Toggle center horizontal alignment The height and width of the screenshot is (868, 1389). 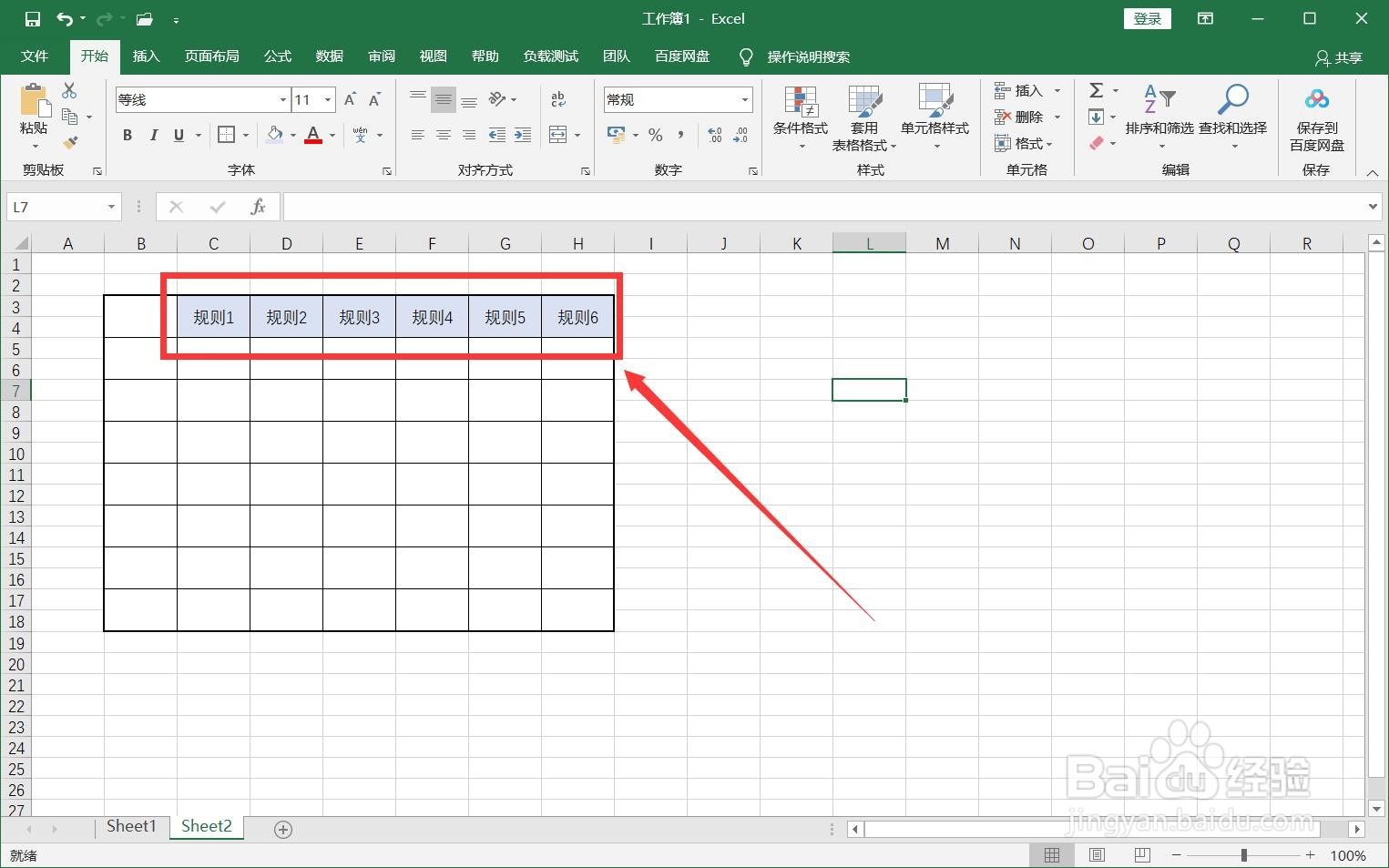point(444,135)
